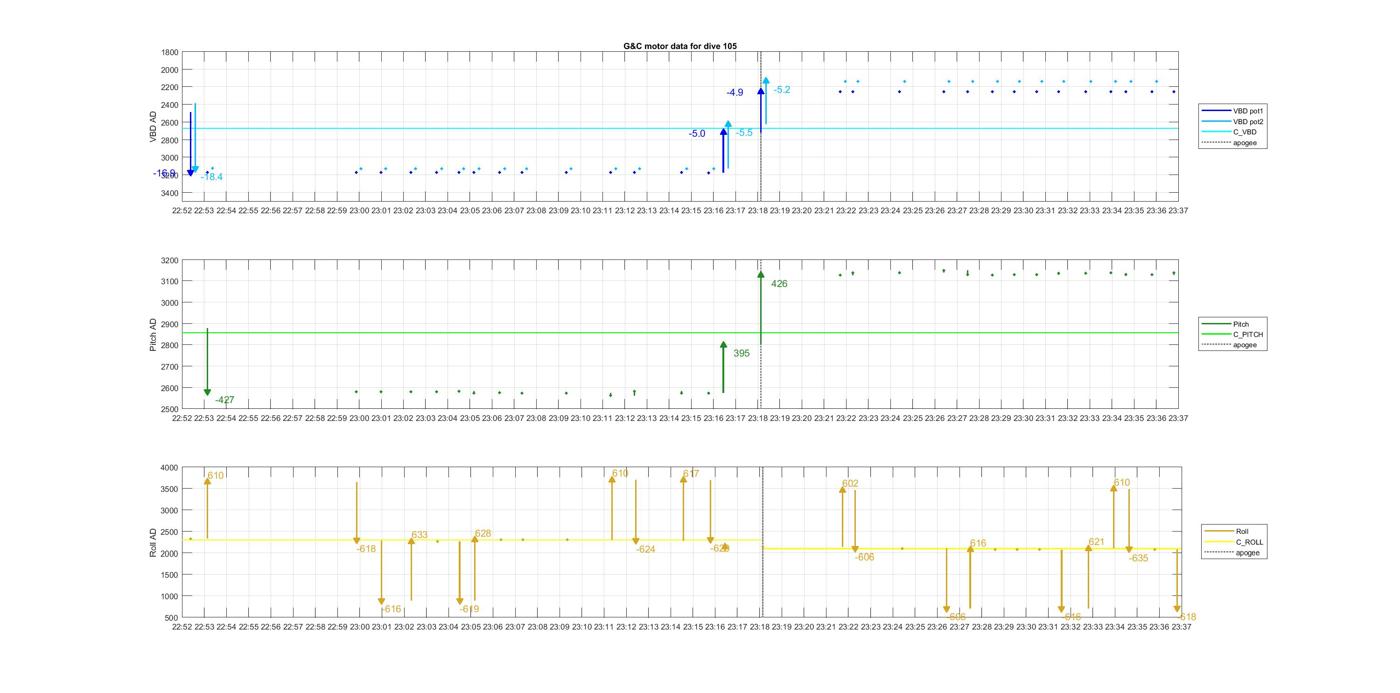Click the "-624" roll data label
The height and width of the screenshot is (693, 1400).
click(x=646, y=549)
